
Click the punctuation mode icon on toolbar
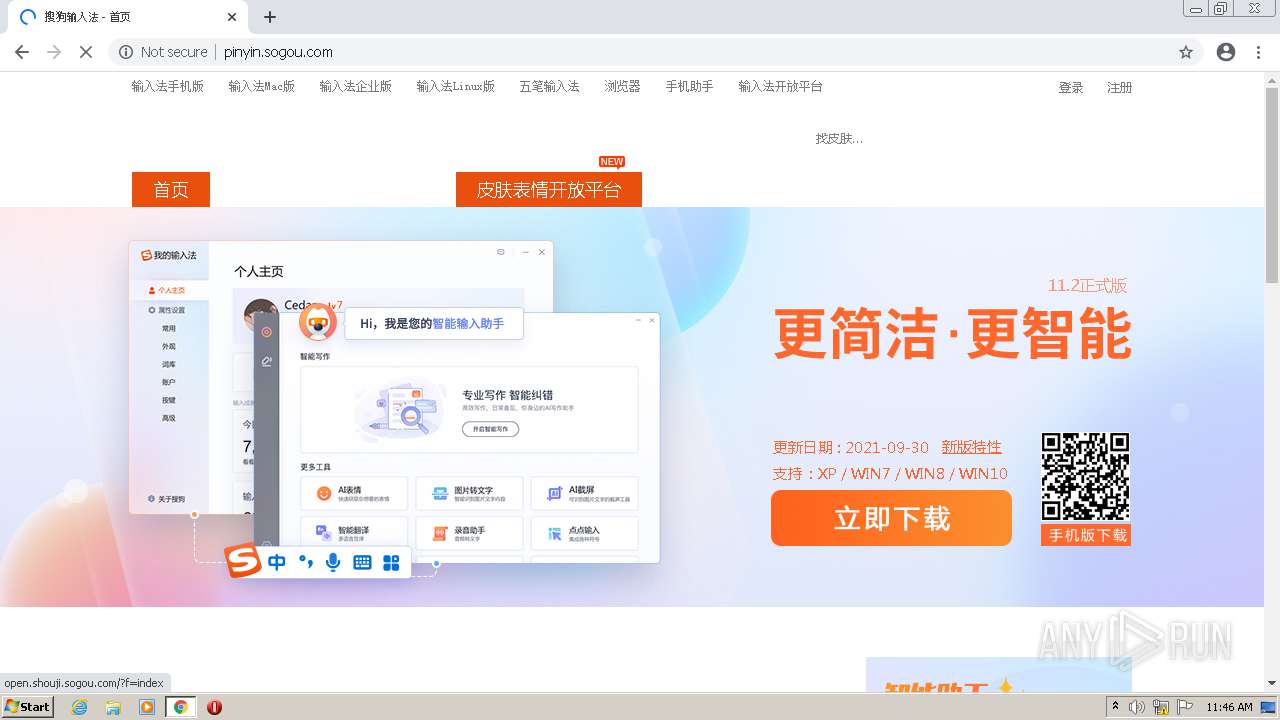point(306,563)
